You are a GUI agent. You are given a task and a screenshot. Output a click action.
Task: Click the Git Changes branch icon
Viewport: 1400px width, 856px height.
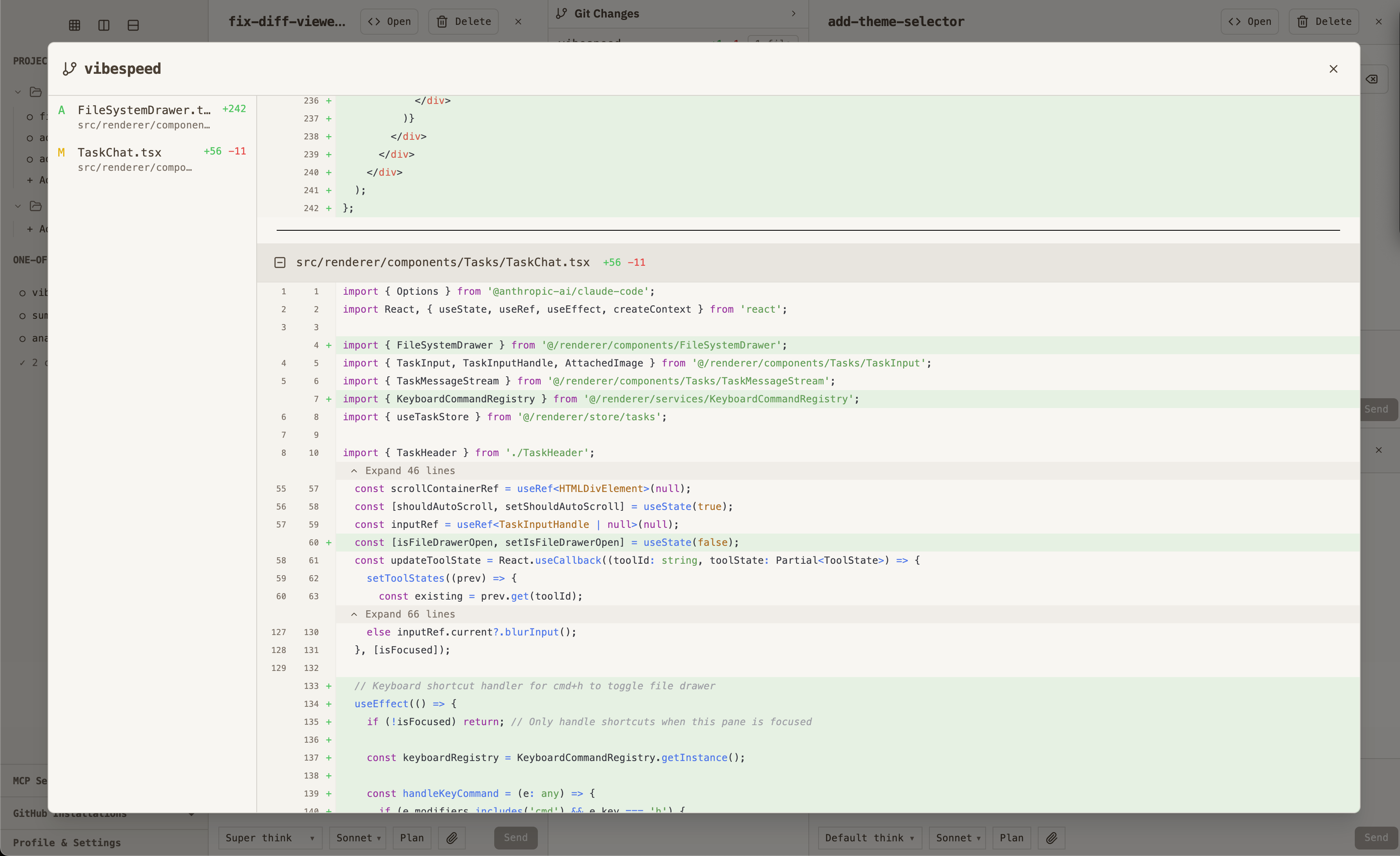point(561,13)
